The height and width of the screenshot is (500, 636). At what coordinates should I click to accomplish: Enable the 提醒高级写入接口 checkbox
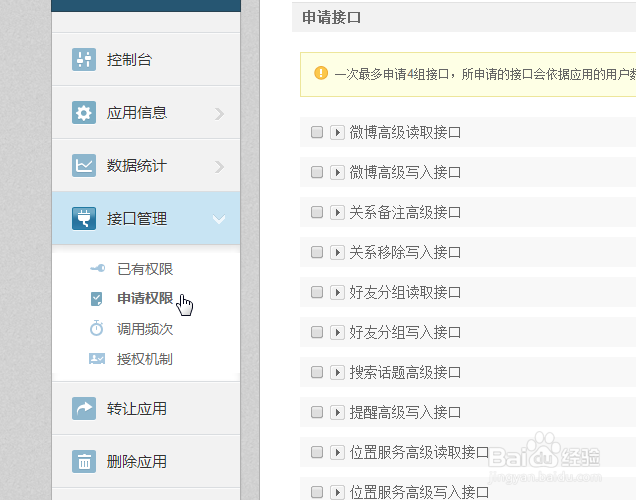[x=317, y=412]
